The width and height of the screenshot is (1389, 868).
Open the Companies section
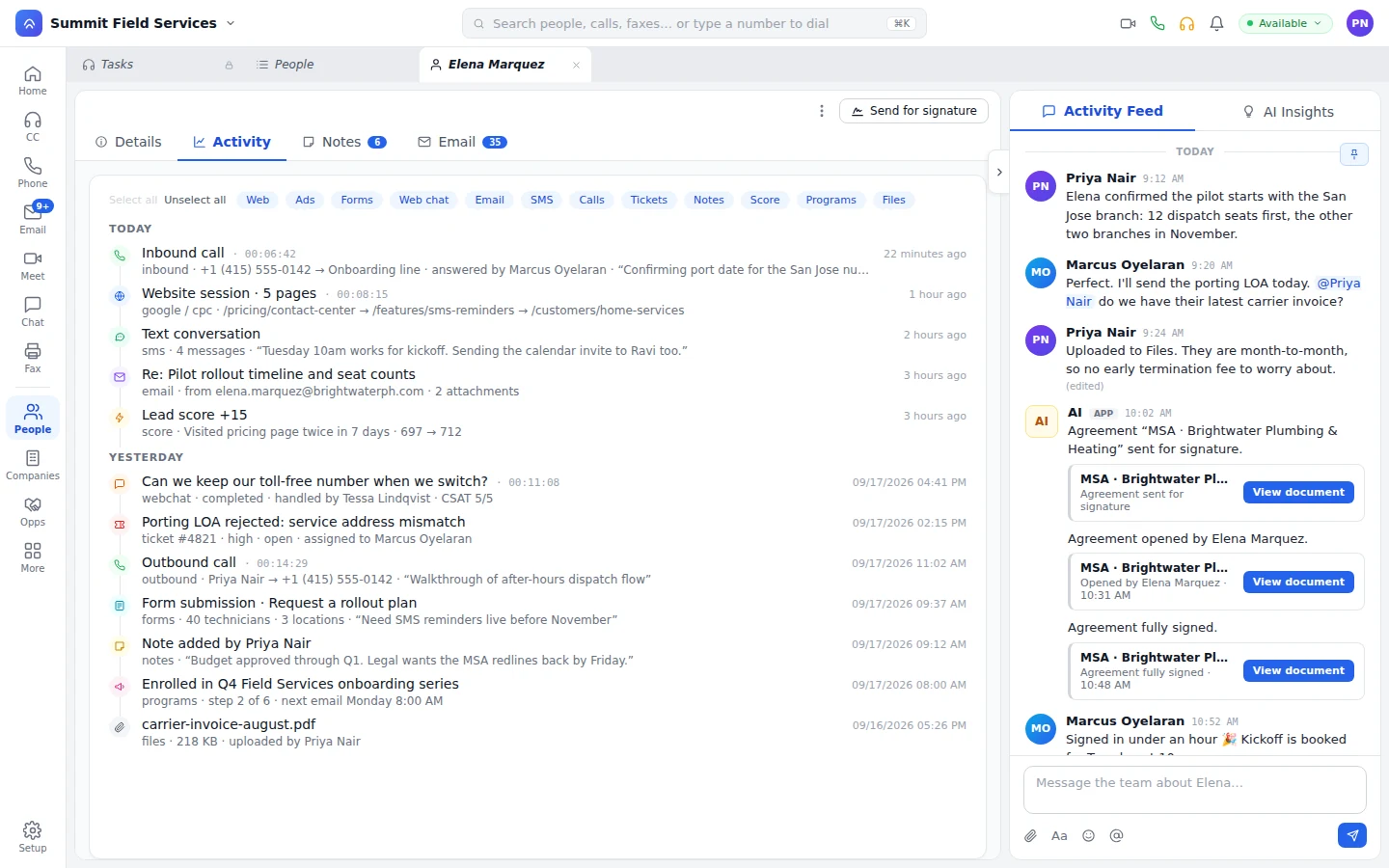pyautogui.click(x=33, y=466)
